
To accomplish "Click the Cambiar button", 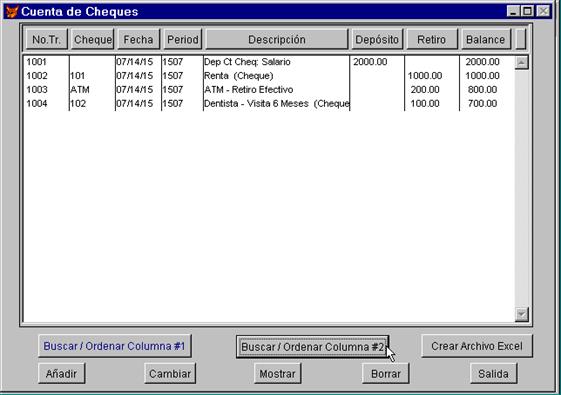I will [170, 374].
